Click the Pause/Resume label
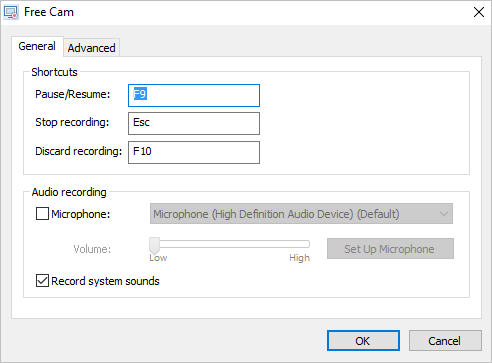492x363 pixels. click(73, 94)
